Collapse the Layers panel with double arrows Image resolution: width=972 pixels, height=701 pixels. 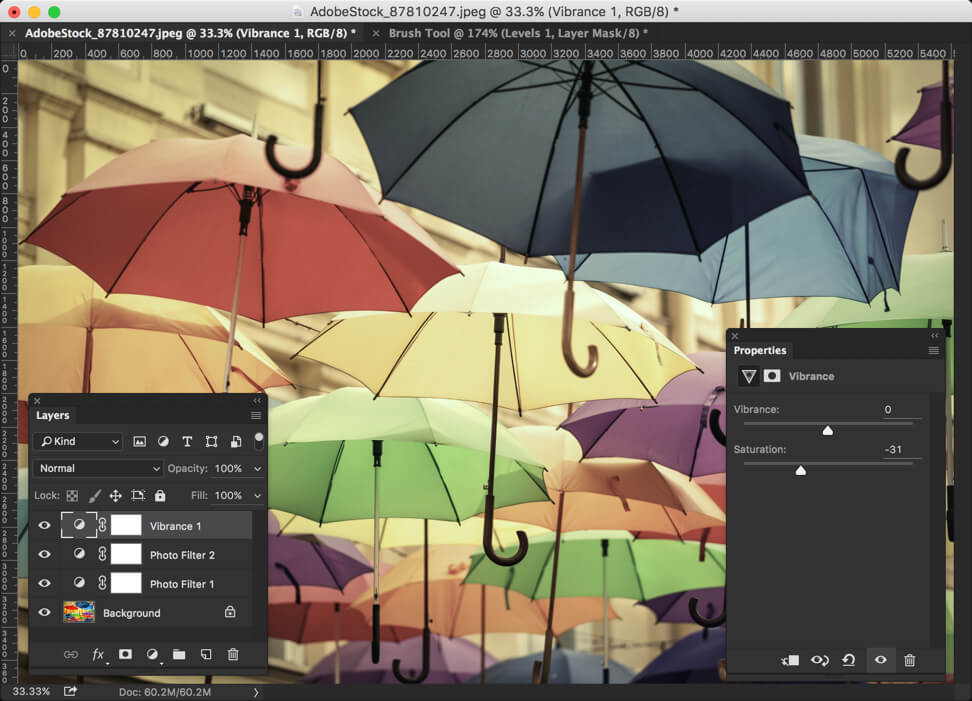(257, 400)
